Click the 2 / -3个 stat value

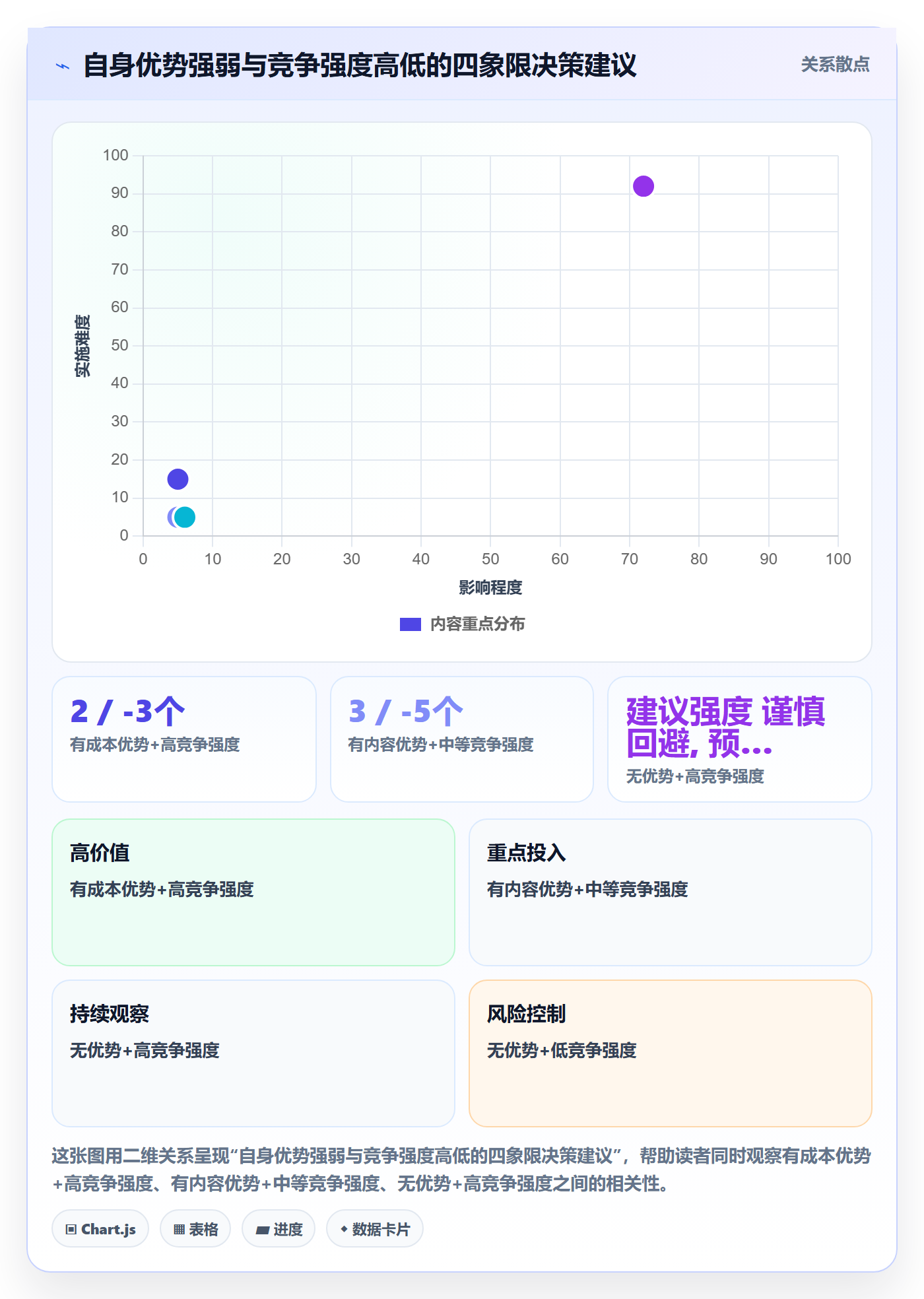pyautogui.click(x=127, y=712)
